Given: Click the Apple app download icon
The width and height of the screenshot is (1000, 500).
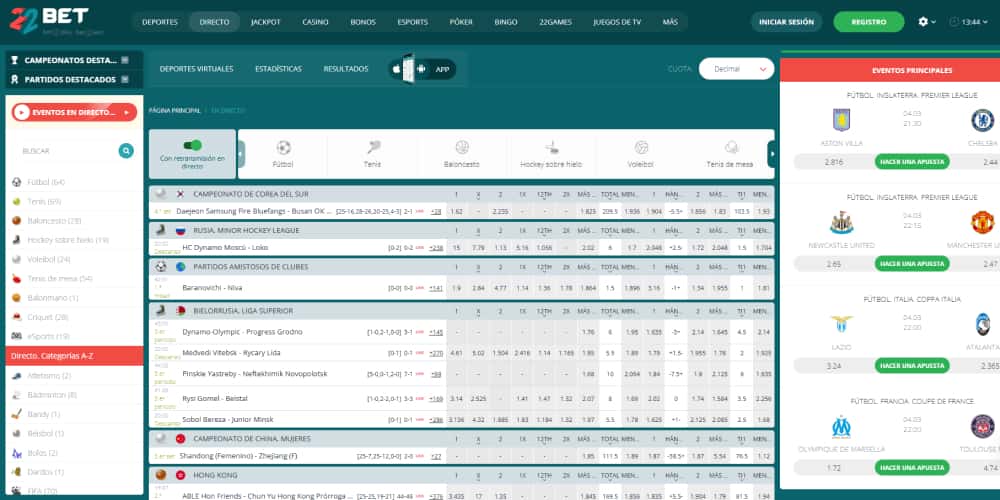Looking at the screenshot, I should coord(396,69).
